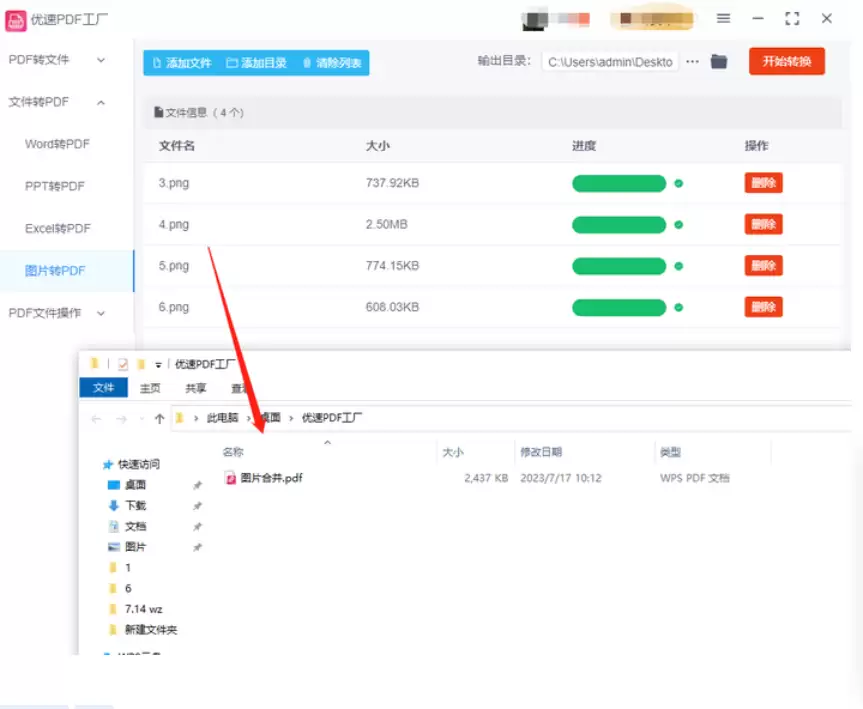863x709 pixels.
Task: Click the 图片合并.pdf file icon
Action: (x=230, y=478)
